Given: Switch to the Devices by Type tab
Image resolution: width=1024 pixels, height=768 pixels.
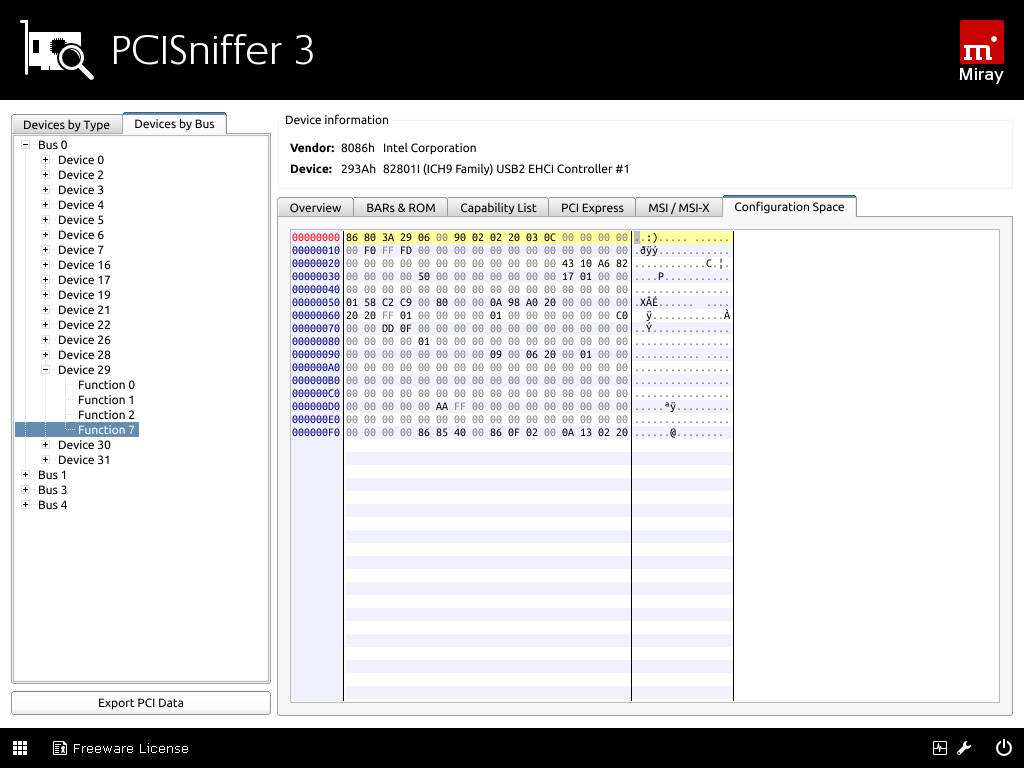Looking at the screenshot, I should (x=66, y=125).
